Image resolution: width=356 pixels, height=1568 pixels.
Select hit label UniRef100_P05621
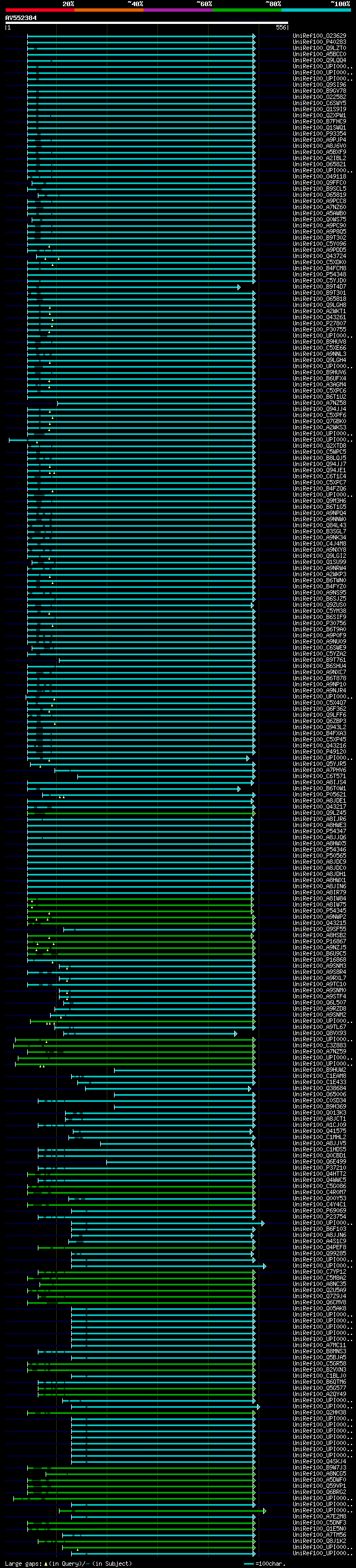(x=319, y=794)
